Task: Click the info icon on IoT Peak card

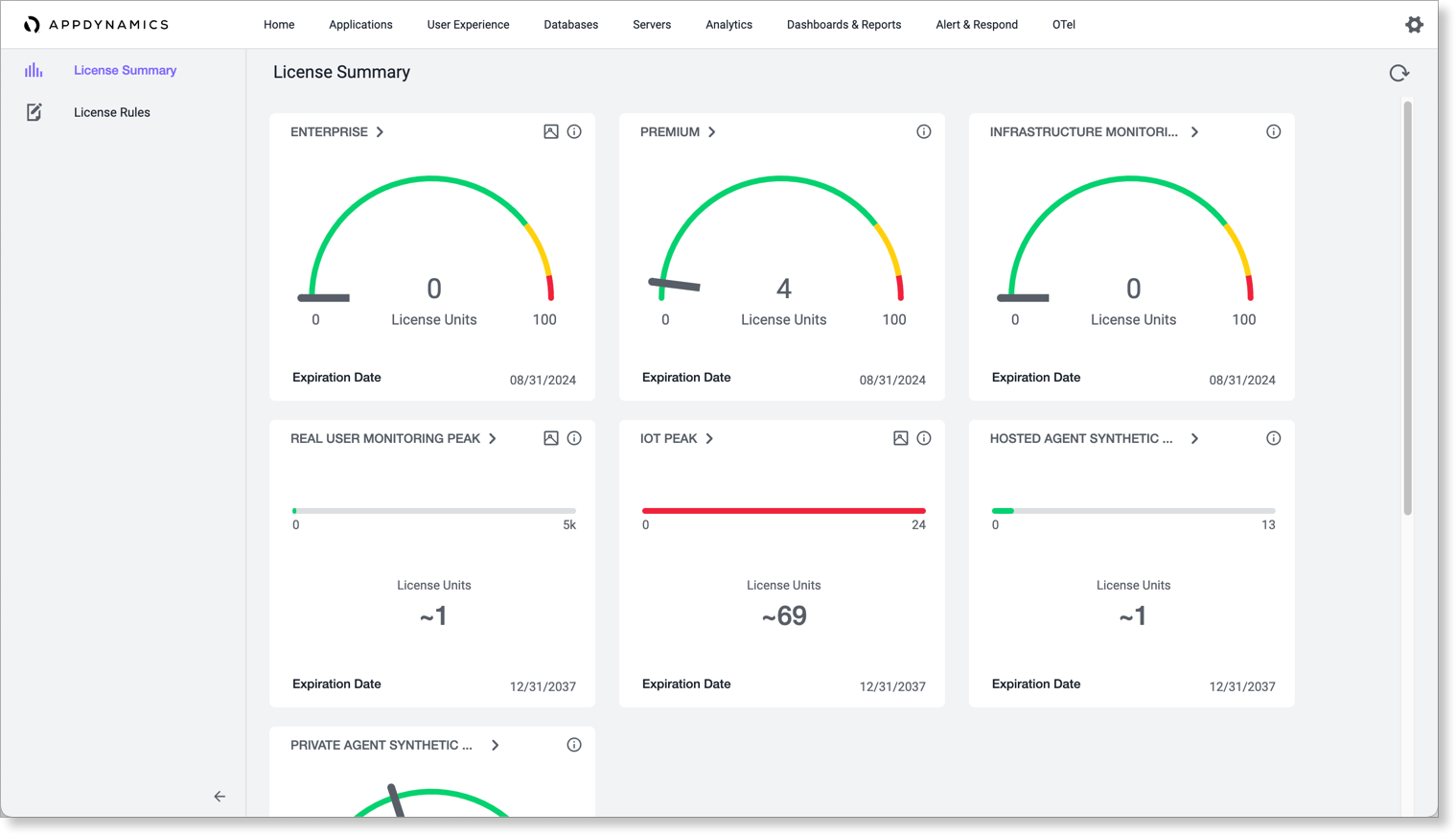Action: [924, 438]
